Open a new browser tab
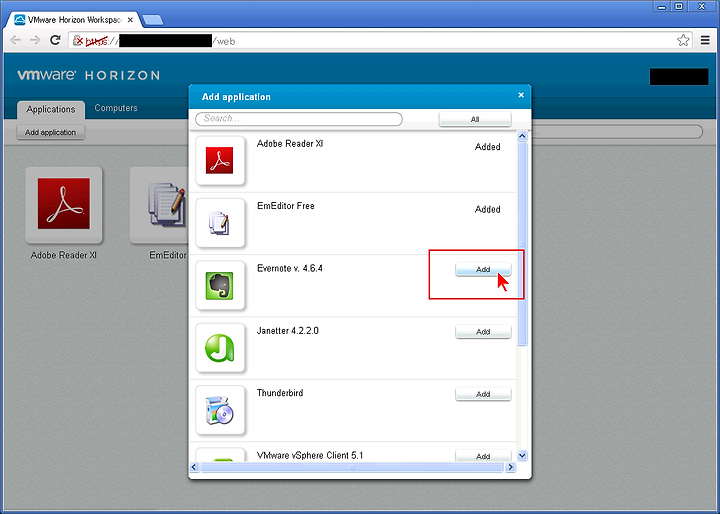This screenshot has width=720, height=514. (152, 20)
